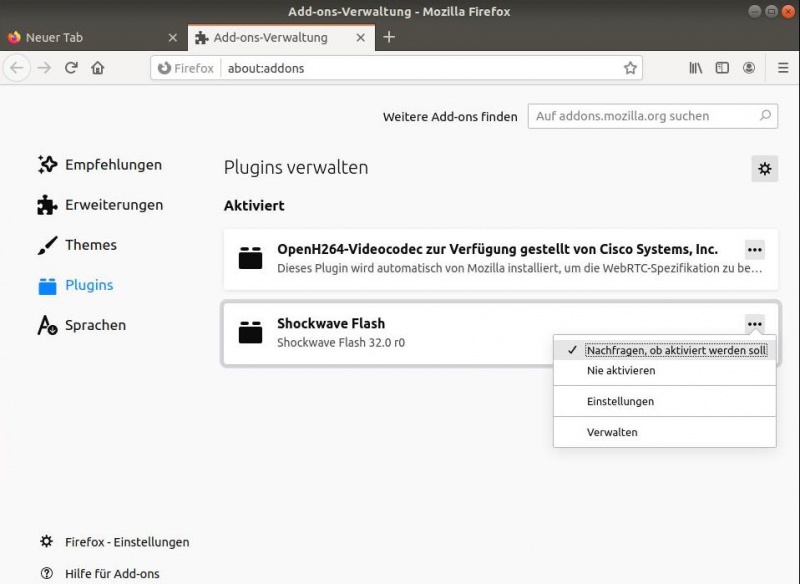
Task: Bookmark this page with the star icon
Action: (x=630, y=68)
